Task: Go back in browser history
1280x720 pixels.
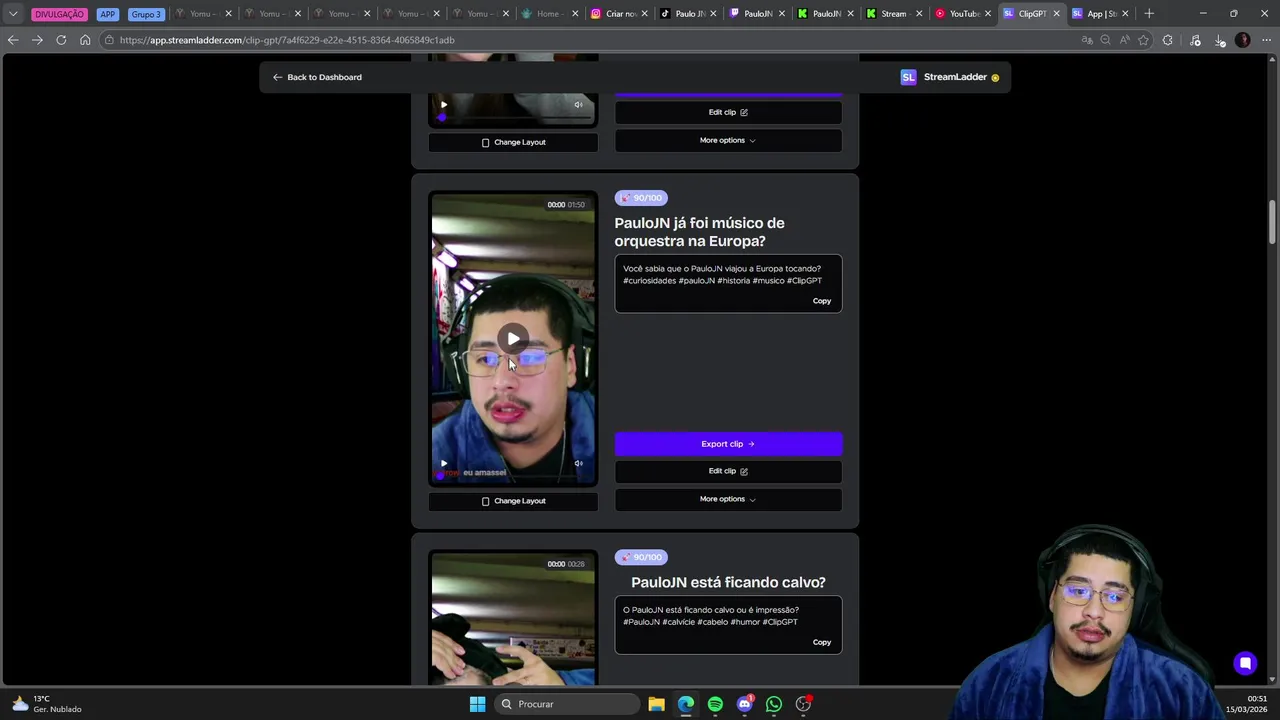Action: pyautogui.click(x=13, y=40)
